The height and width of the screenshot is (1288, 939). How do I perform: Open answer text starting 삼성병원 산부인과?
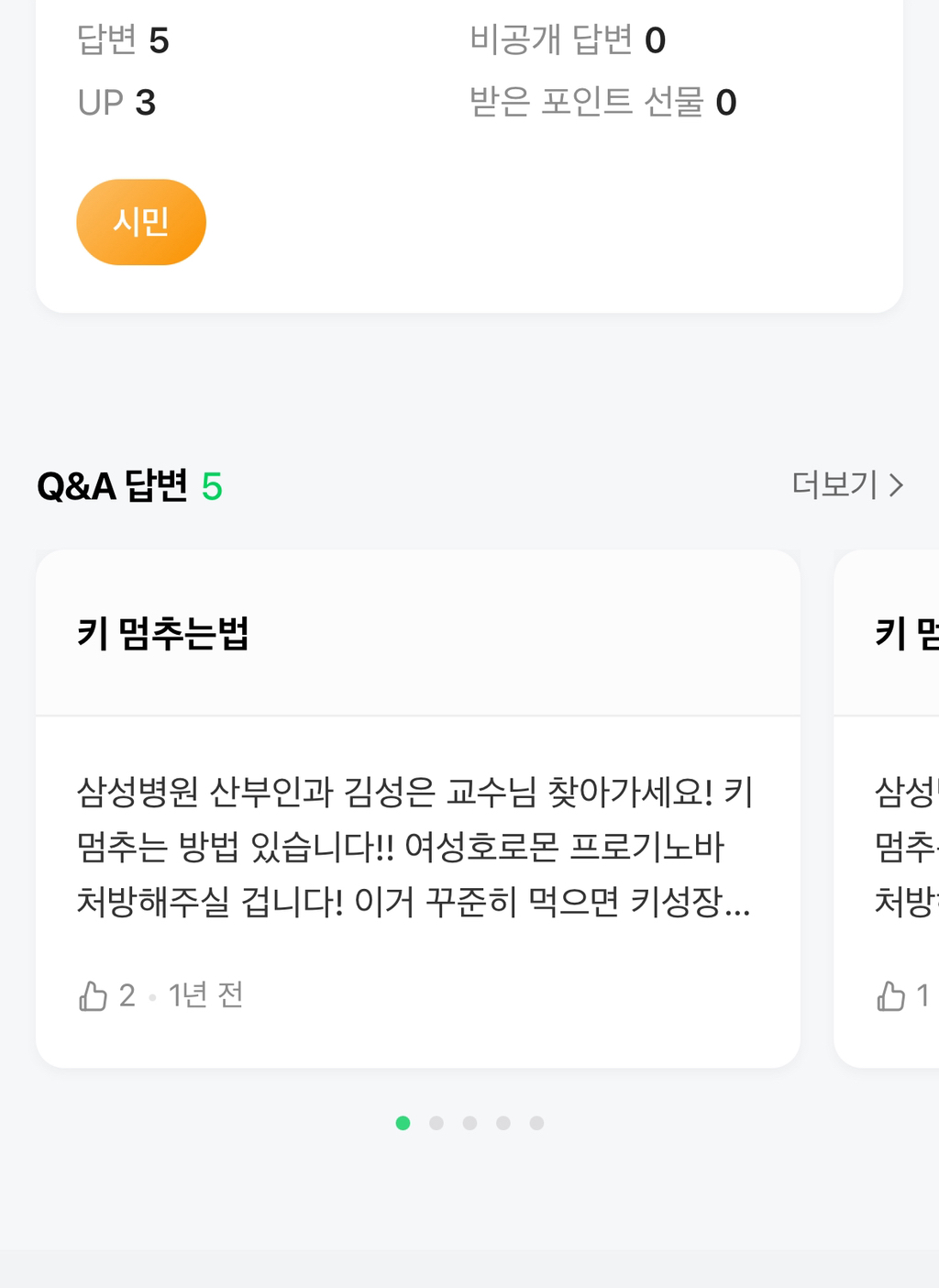tap(414, 846)
